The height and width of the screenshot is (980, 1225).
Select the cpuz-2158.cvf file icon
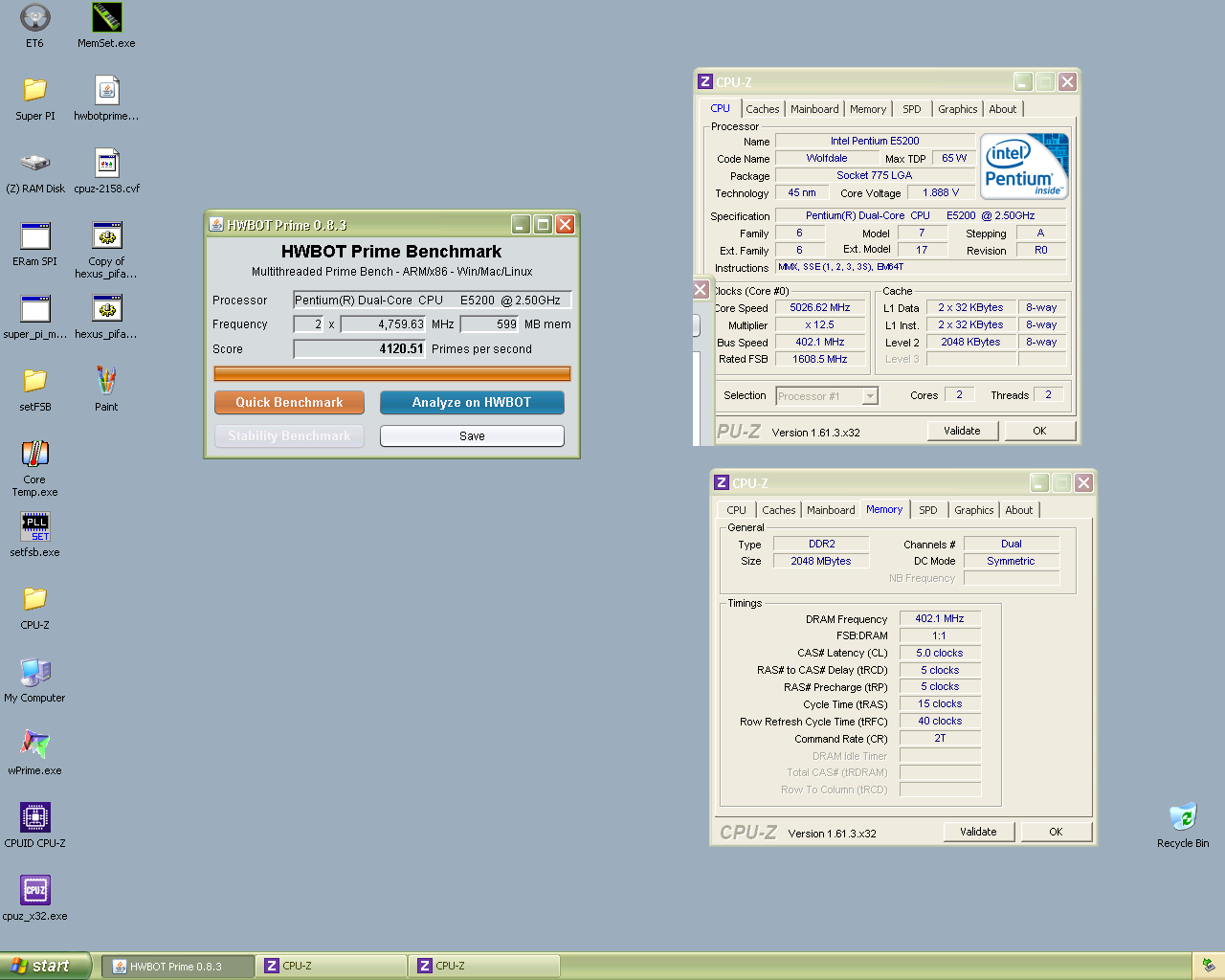coord(106,163)
